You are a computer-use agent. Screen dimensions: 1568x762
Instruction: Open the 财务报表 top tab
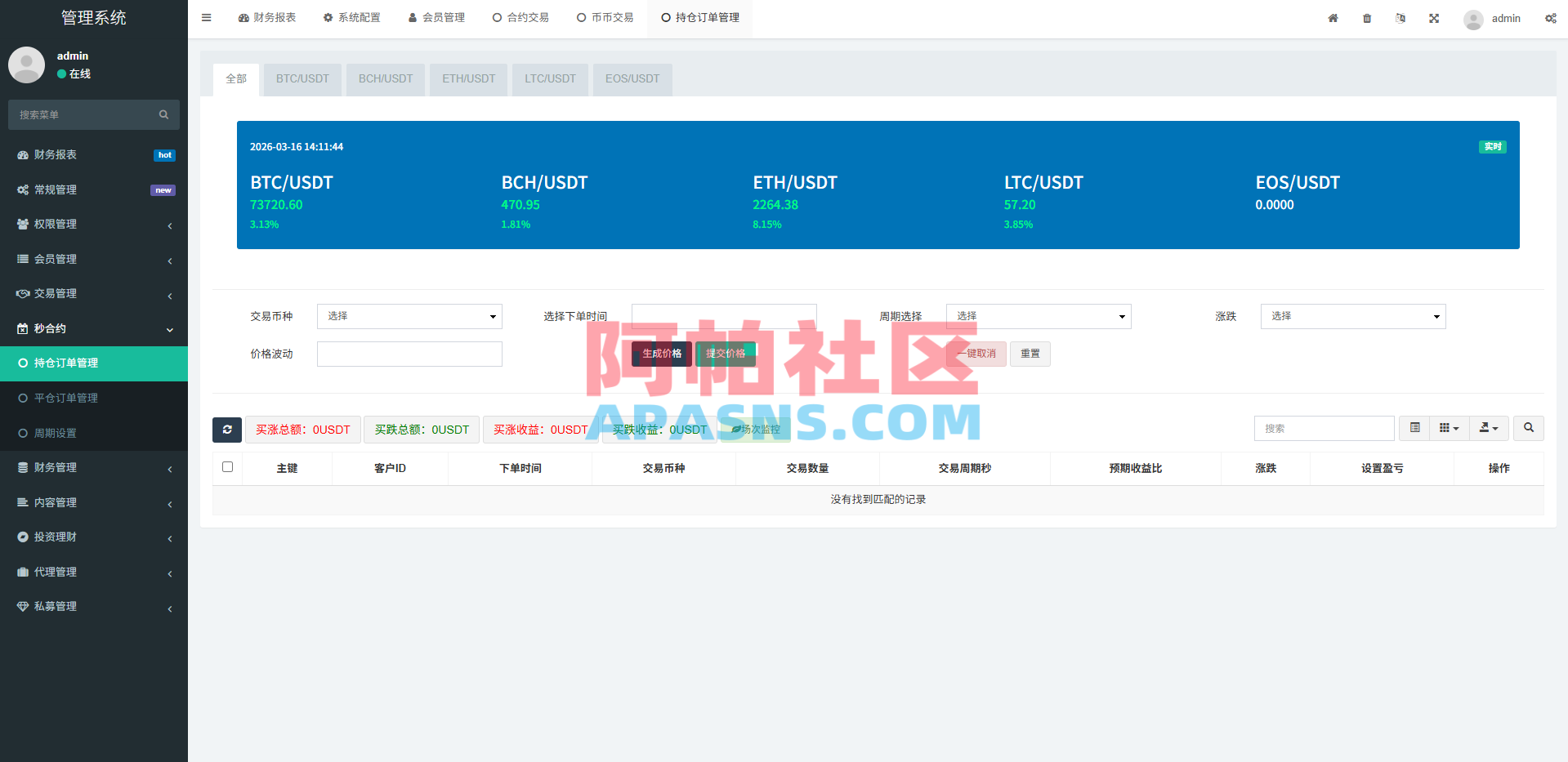click(x=267, y=18)
